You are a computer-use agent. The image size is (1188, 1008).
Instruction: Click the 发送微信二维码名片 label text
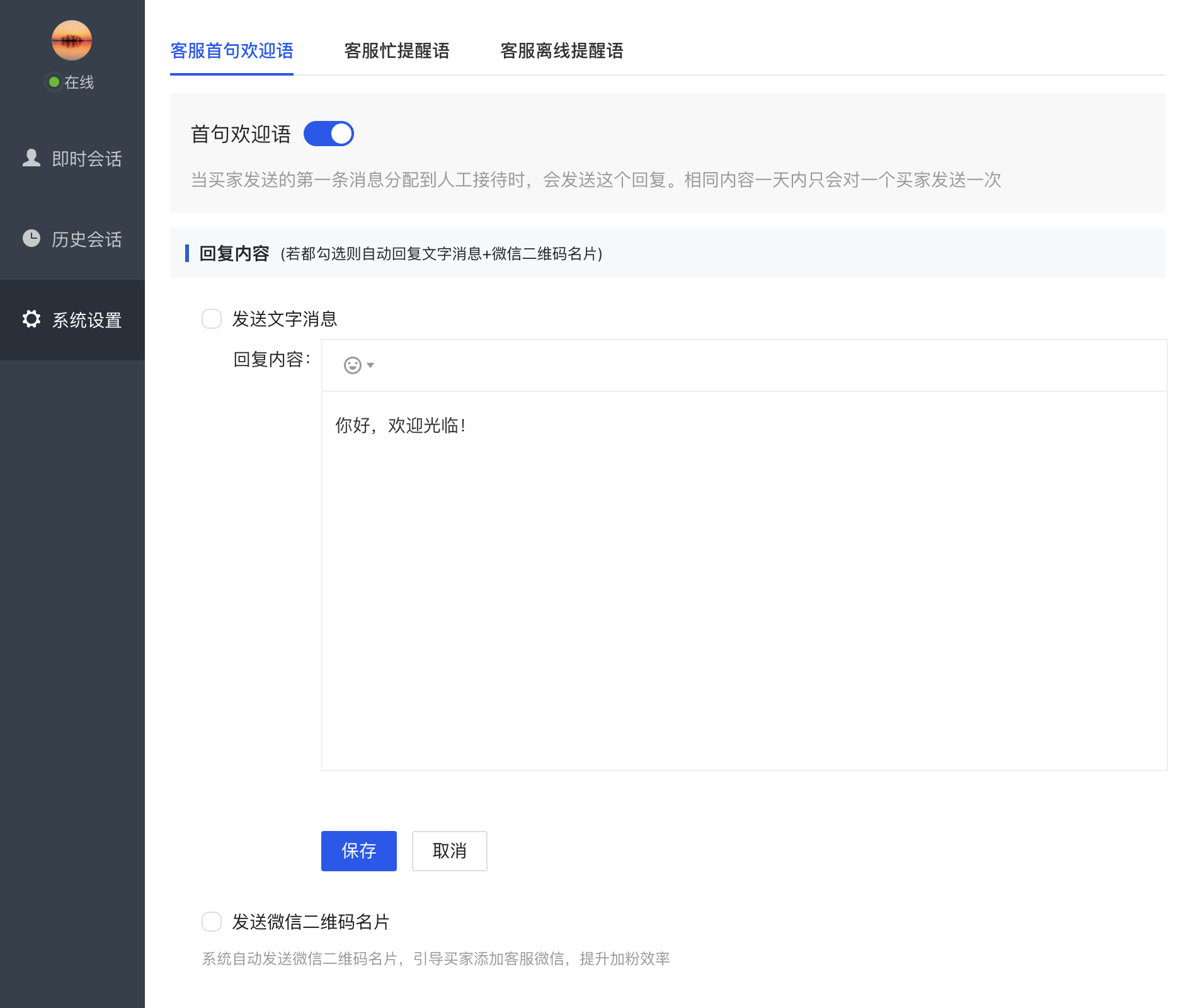pyautogui.click(x=311, y=922)
